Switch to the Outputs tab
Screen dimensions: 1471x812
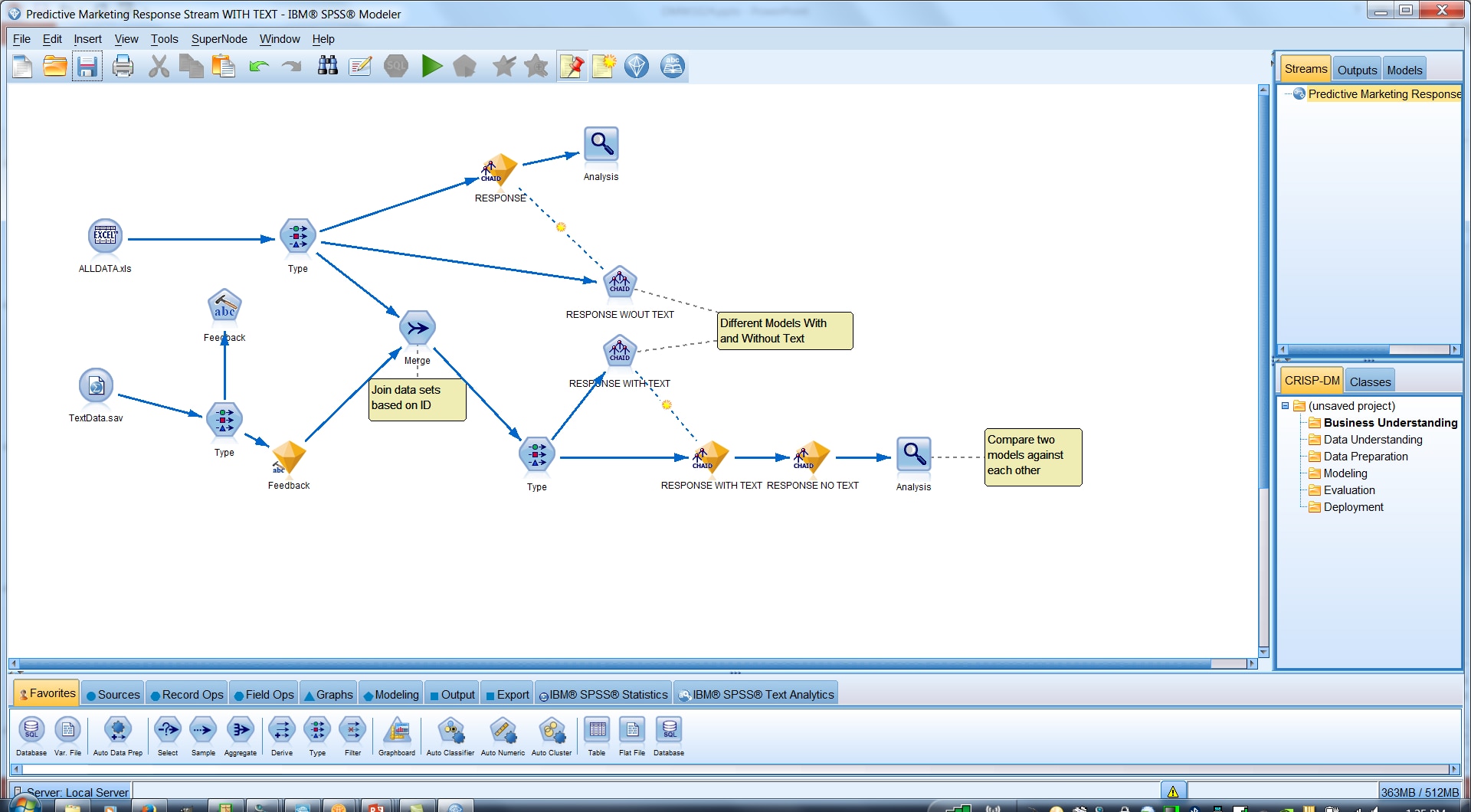coord(1356,69)
